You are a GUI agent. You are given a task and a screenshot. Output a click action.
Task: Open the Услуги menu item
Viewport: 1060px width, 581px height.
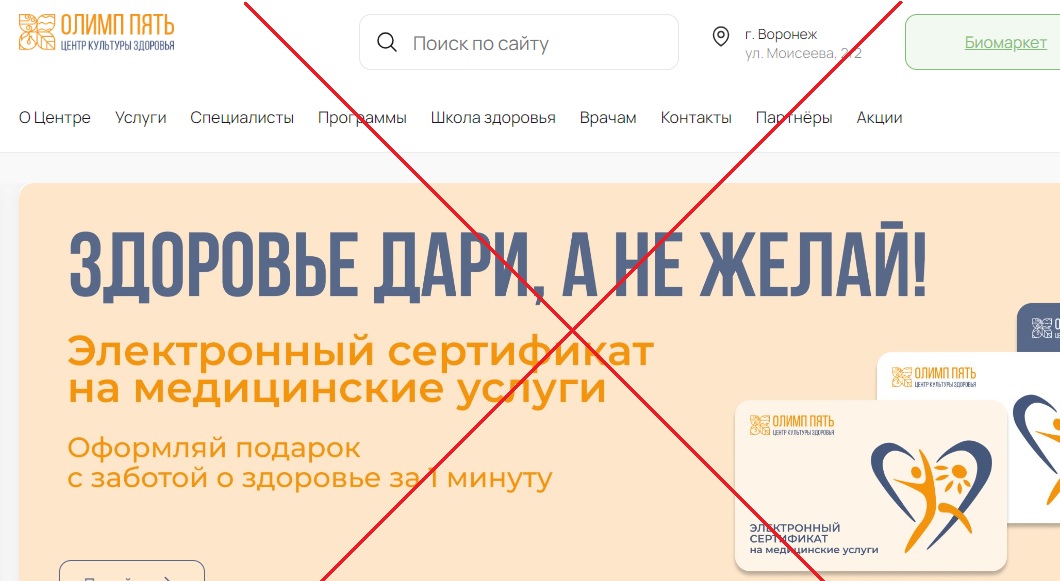coord(141,118)
